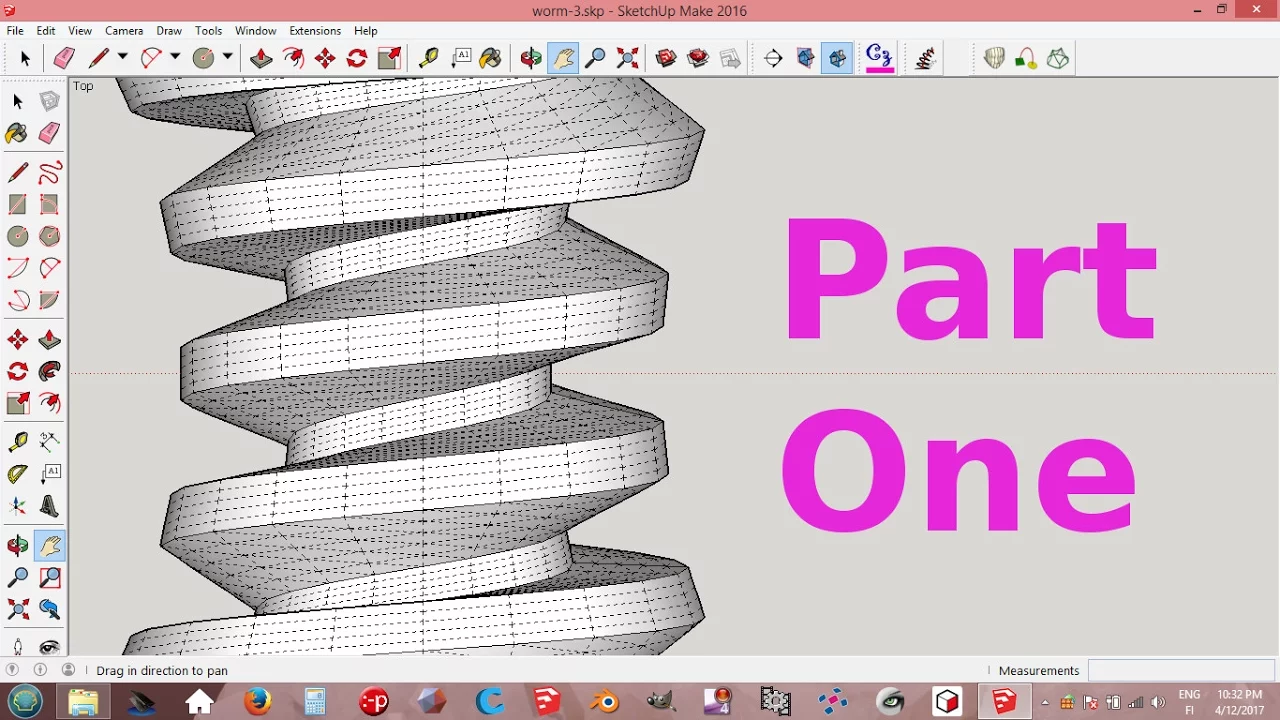Image resolution: width=1280 pixels, height=720 pixels.
Task: Open the Help menu
Action: (366, 31)
